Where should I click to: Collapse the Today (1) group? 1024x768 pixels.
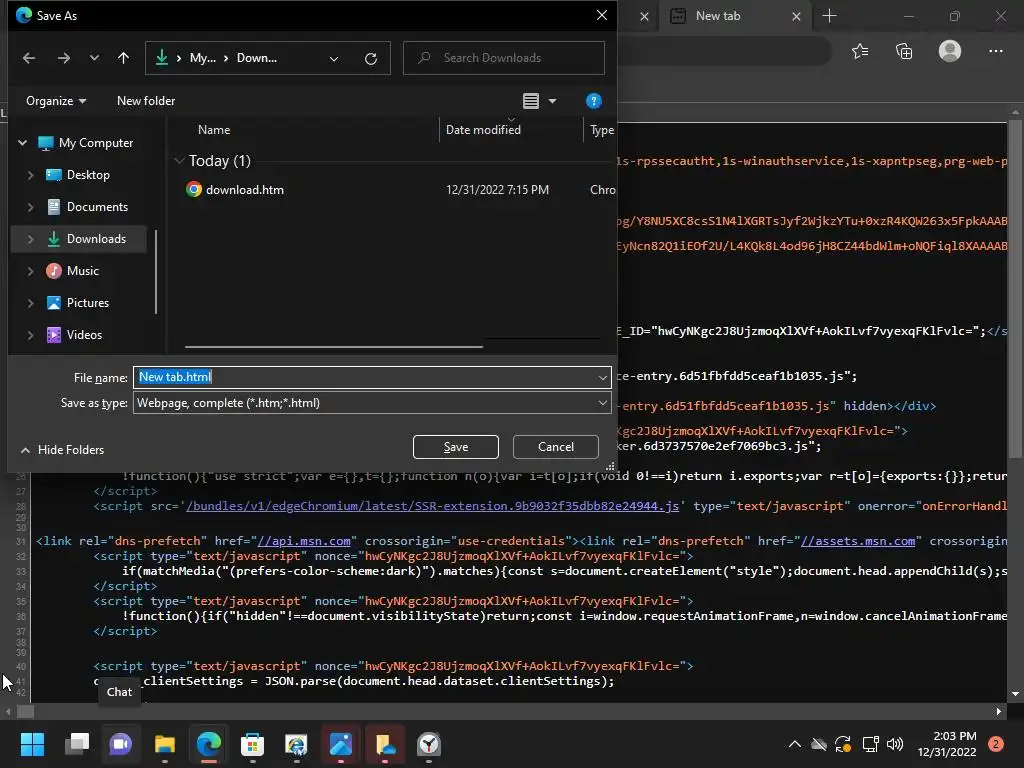pyautogui.click(x=180, y=161)
